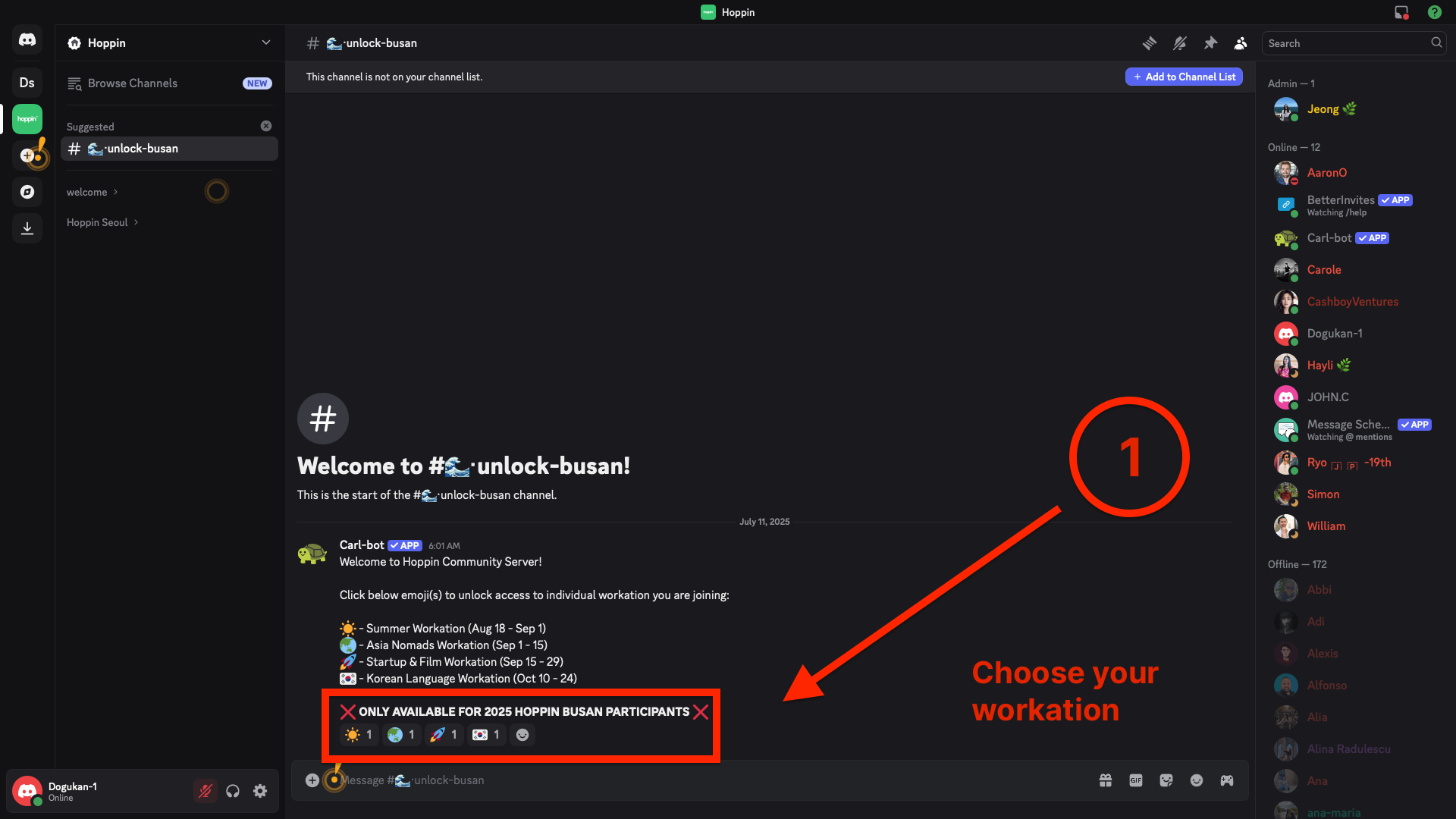This screenshot has width=1456, height=819.
Task: Open AaronO member entry
Action: coord(1353,173)
